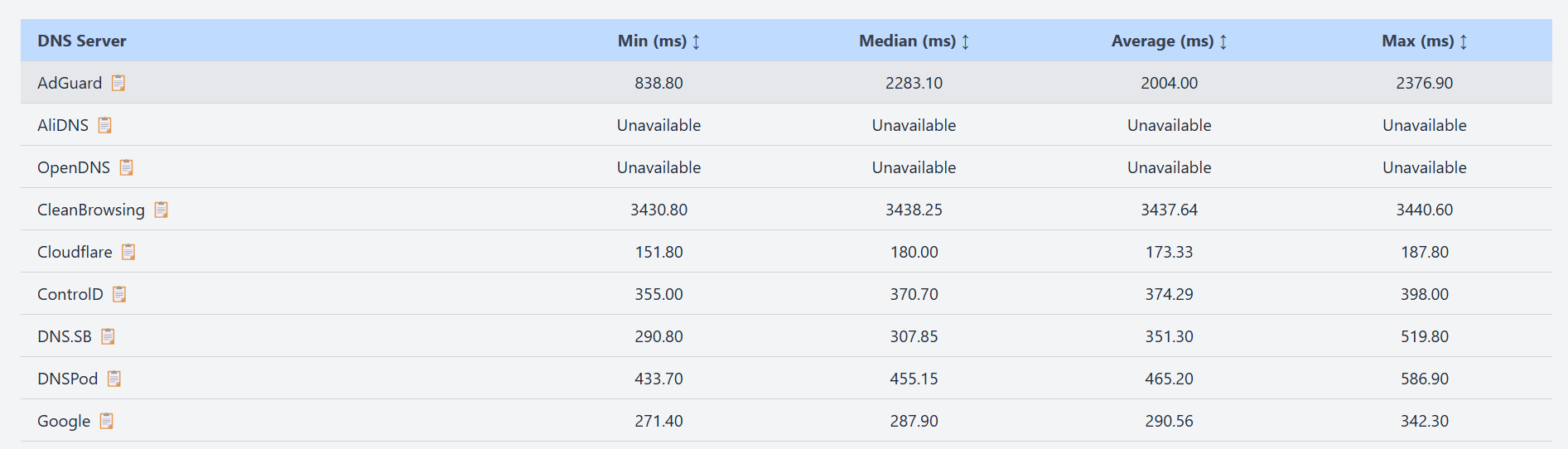Click the DNS Server column header
Image resolution: width=1568 pixels, height=449 pixels.
82,41
